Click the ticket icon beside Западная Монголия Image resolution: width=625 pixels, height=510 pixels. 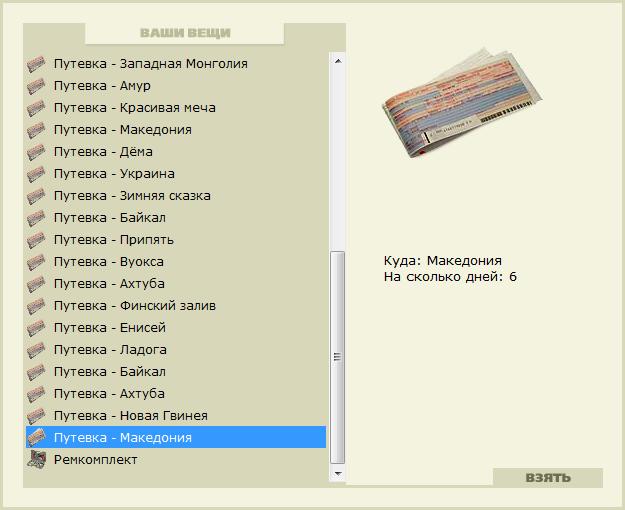36,64
